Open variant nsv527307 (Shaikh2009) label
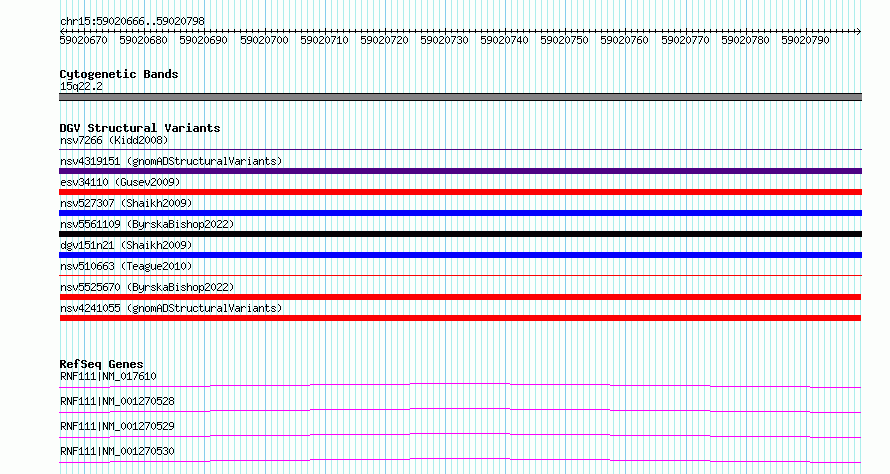890x474 pixels. tap(126, 203)
